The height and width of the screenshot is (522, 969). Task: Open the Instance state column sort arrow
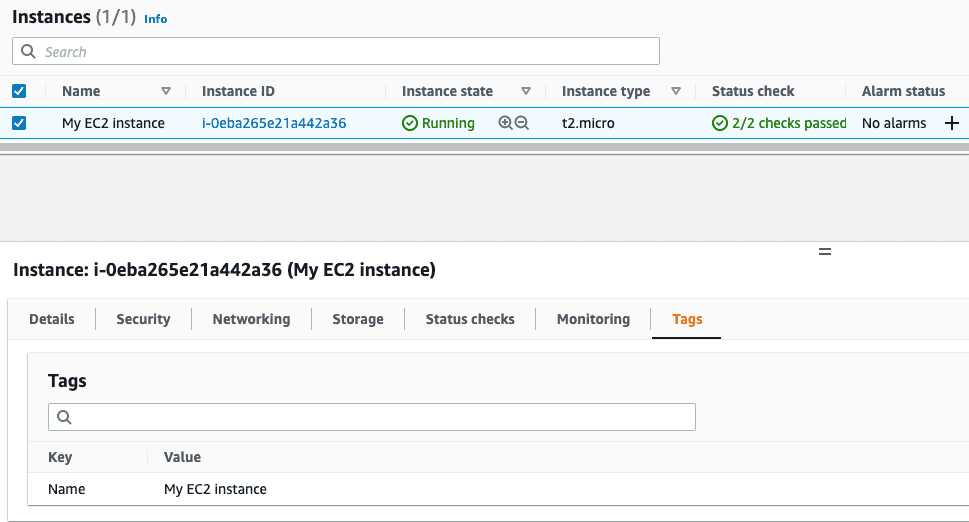click(x=526, y=91)
